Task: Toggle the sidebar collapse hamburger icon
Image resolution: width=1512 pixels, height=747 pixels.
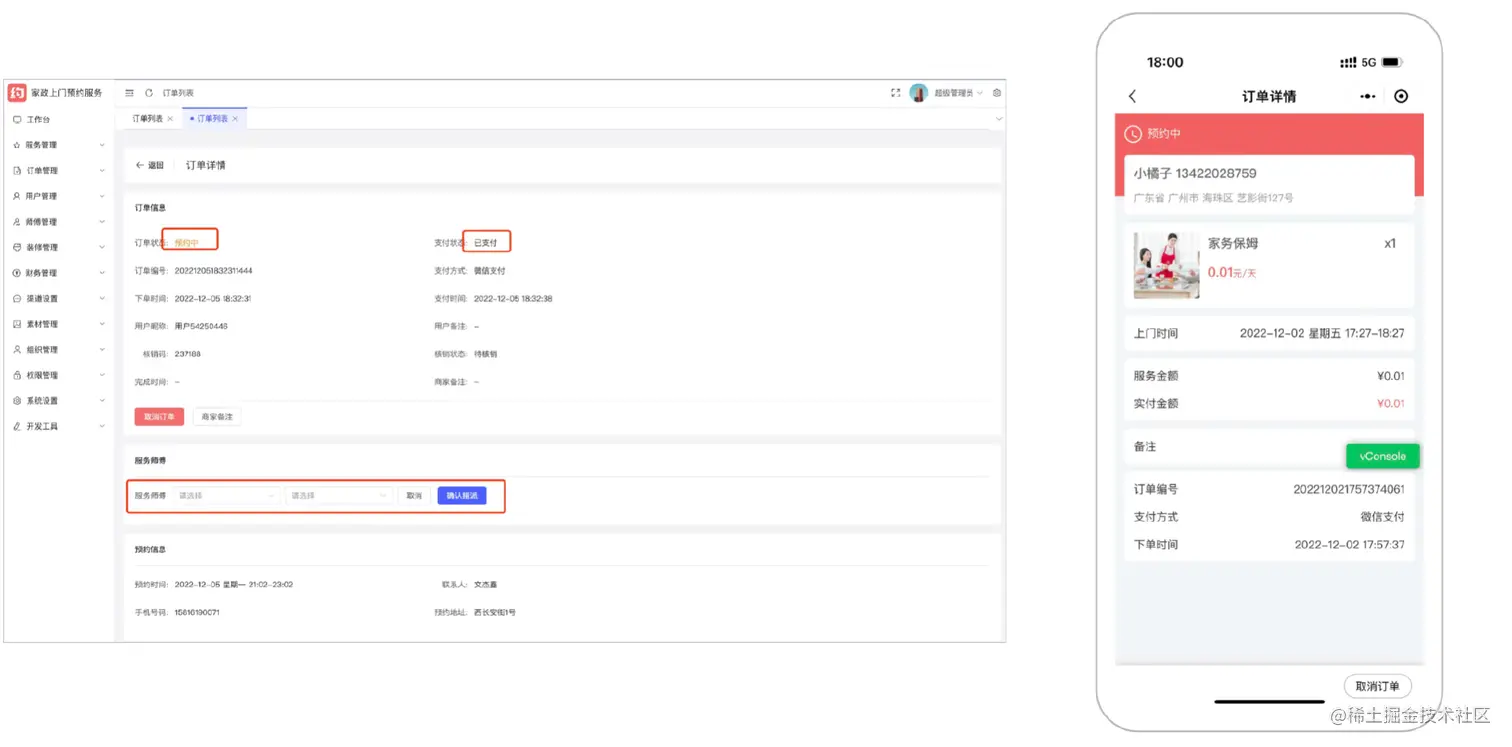Action: pos(129,93)
